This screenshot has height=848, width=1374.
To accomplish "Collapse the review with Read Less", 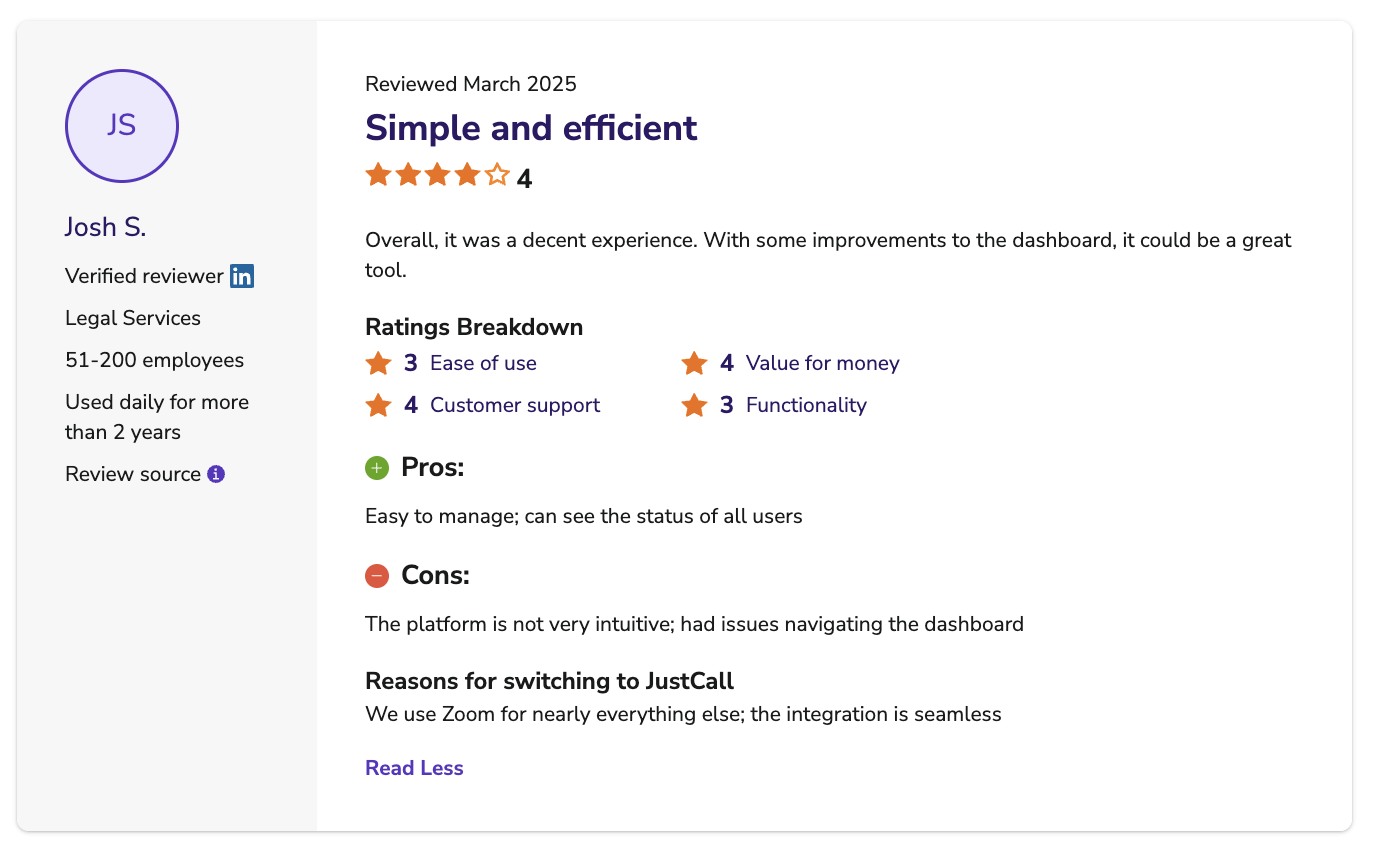I will [414, 768].
